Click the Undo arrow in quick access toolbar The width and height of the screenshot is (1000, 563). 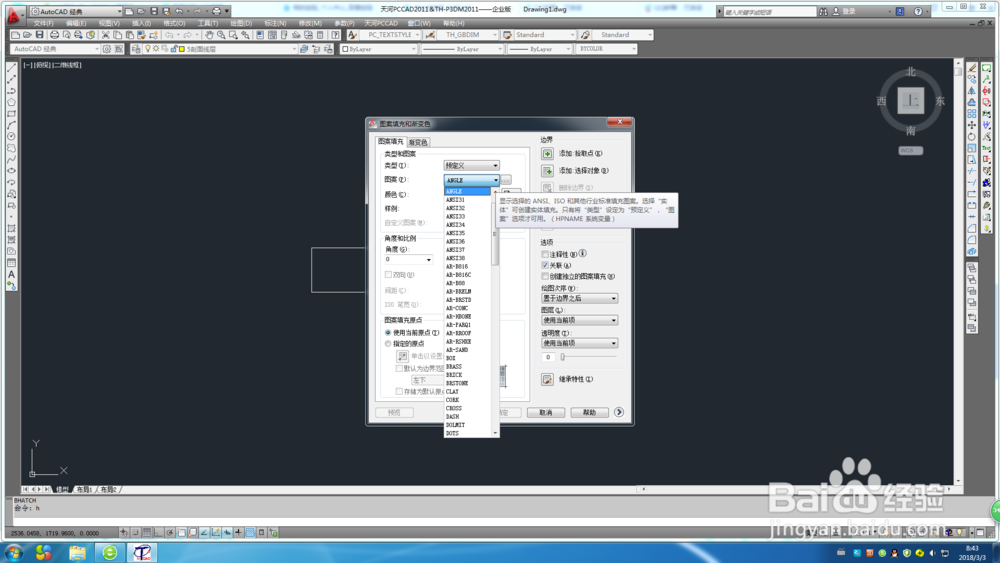[x=179, y=11]
